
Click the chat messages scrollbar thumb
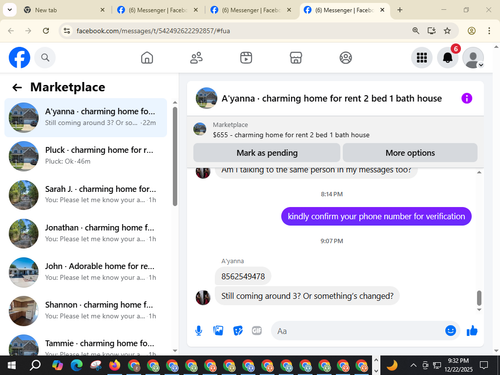pos(479,298)
